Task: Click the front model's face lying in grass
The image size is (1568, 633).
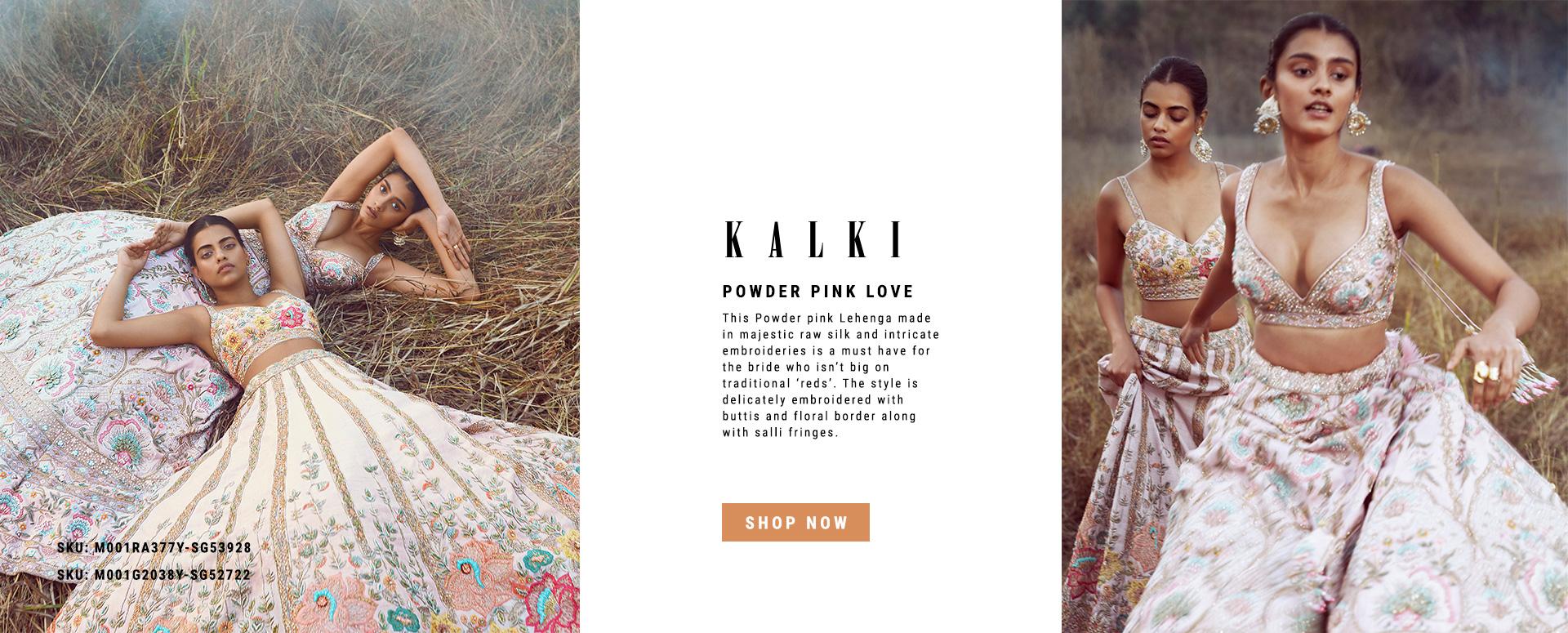Action: [211, 249]
